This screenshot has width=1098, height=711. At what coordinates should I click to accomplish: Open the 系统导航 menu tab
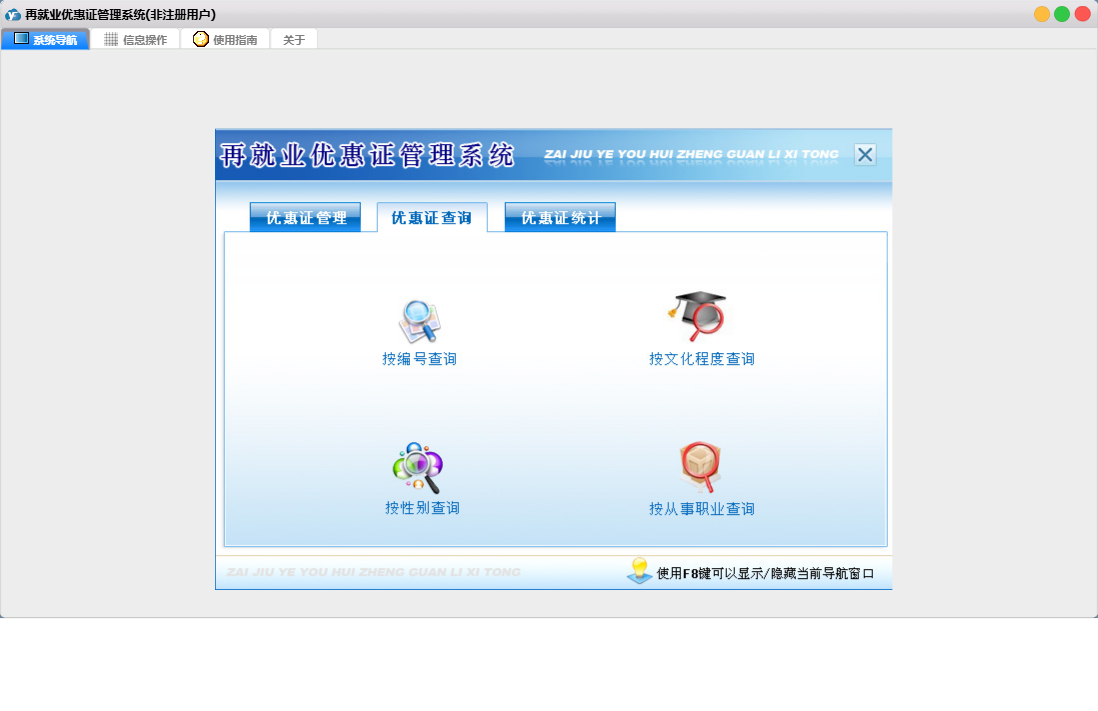[x=46, y=39]
